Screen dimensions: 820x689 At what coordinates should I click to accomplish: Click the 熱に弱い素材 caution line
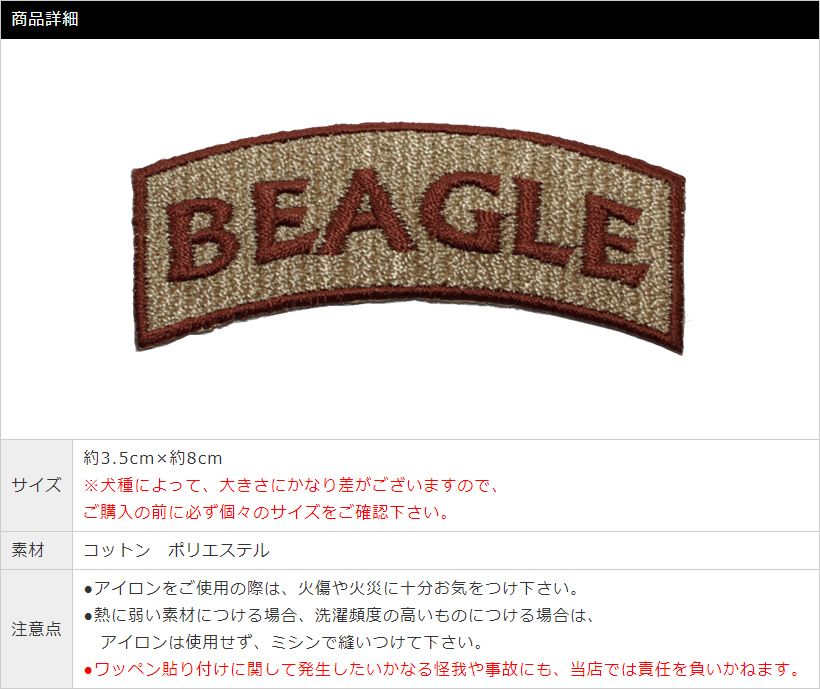(x=339, y=615)
